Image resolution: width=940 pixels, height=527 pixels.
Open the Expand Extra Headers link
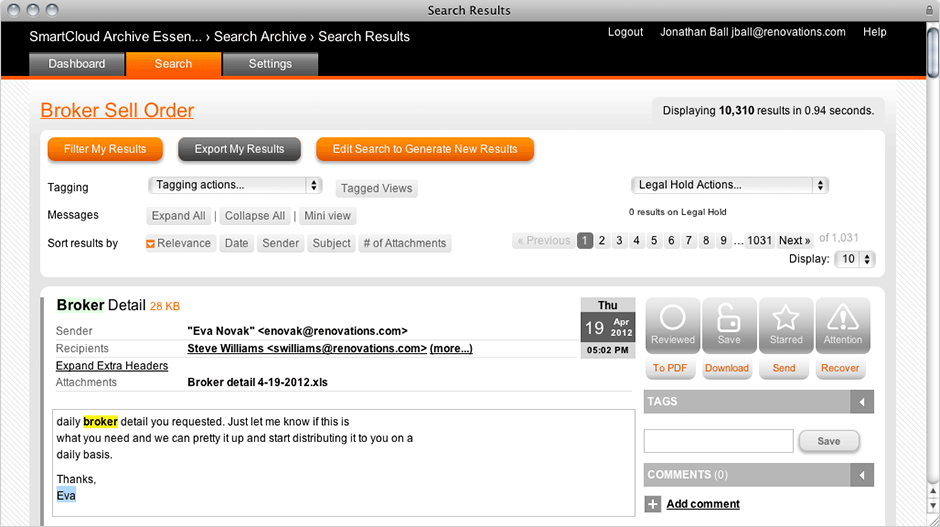(x=112, y=366)
